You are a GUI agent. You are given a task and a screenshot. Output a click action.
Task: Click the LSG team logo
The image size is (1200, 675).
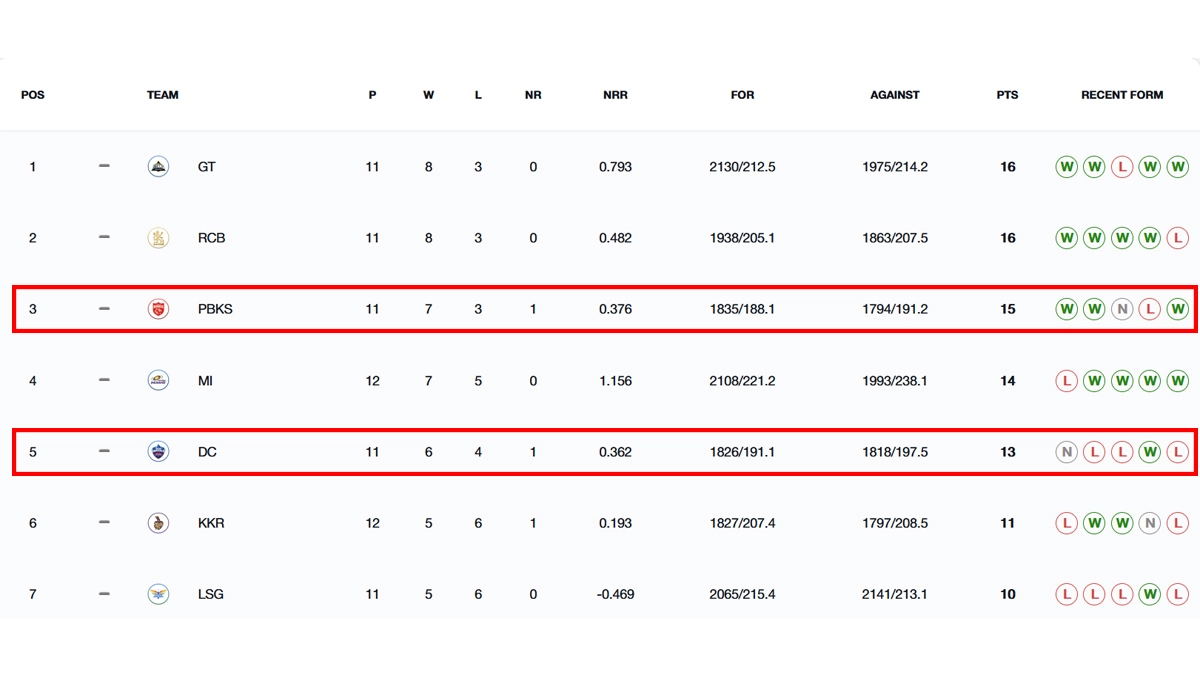coord(158,594)
